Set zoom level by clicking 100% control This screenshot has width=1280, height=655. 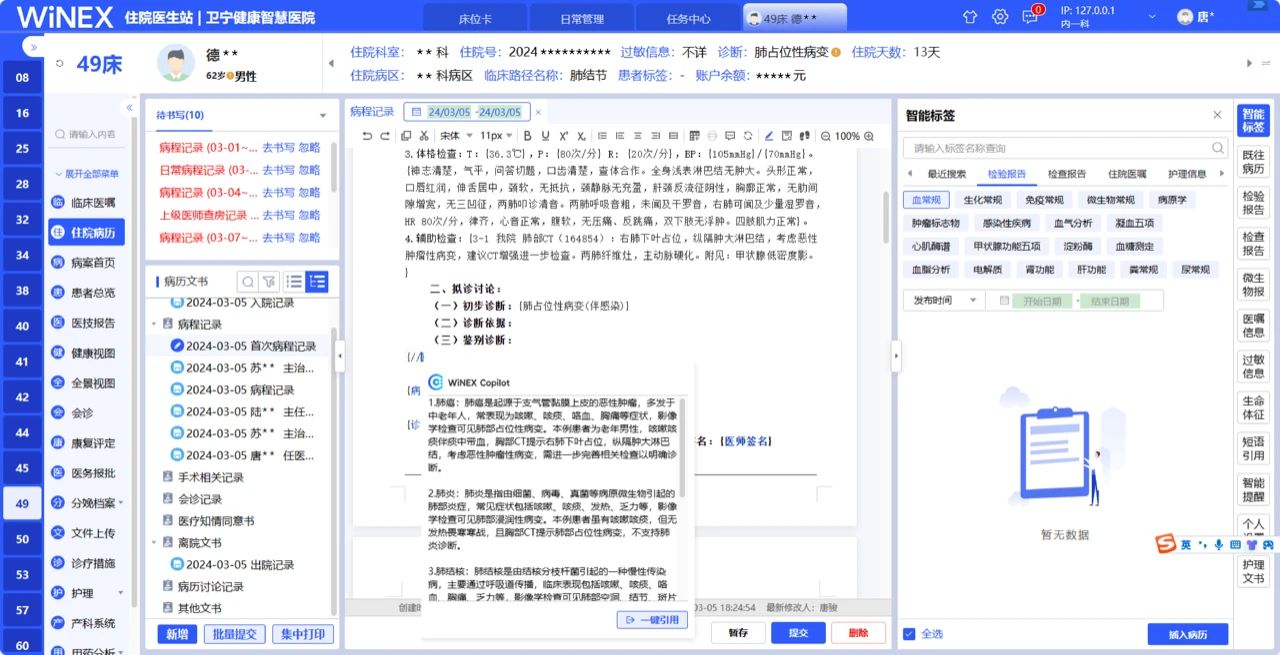click(x=846, y=135)
